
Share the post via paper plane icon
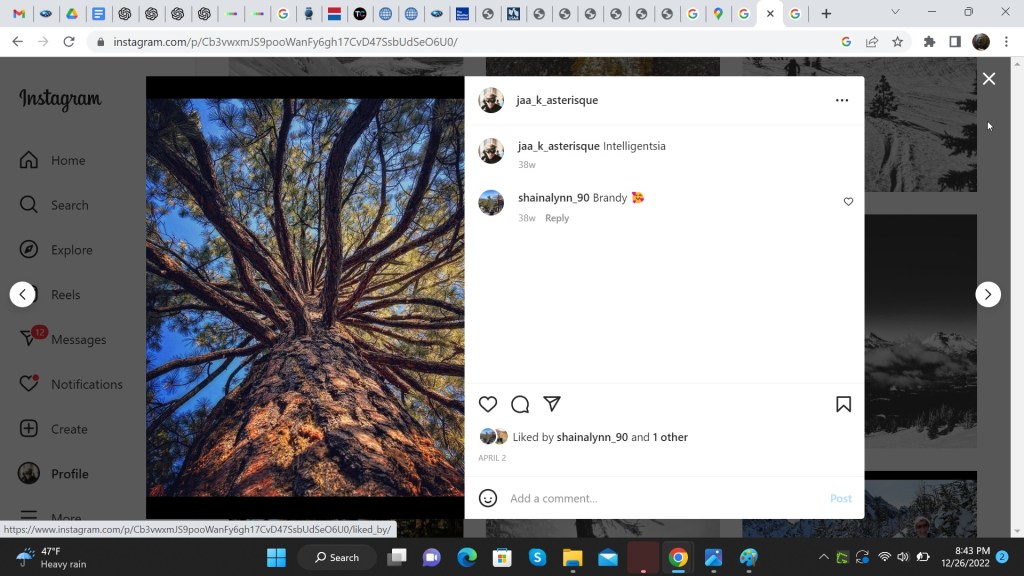coord(552,404)
